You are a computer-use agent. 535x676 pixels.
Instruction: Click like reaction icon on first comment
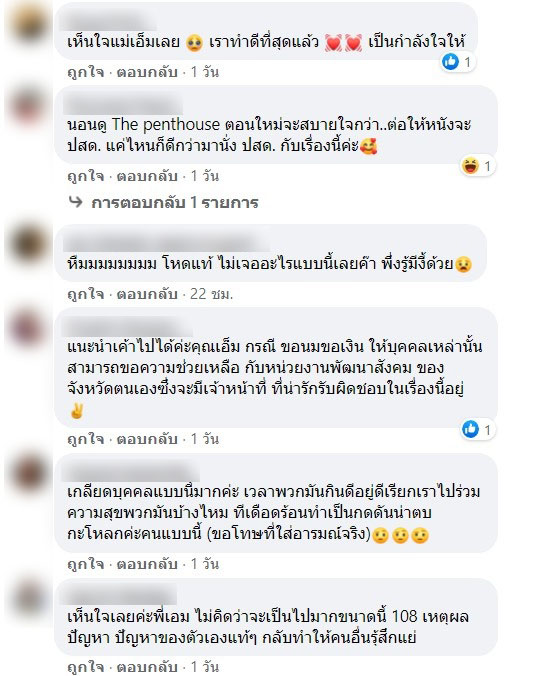point(450,62)
